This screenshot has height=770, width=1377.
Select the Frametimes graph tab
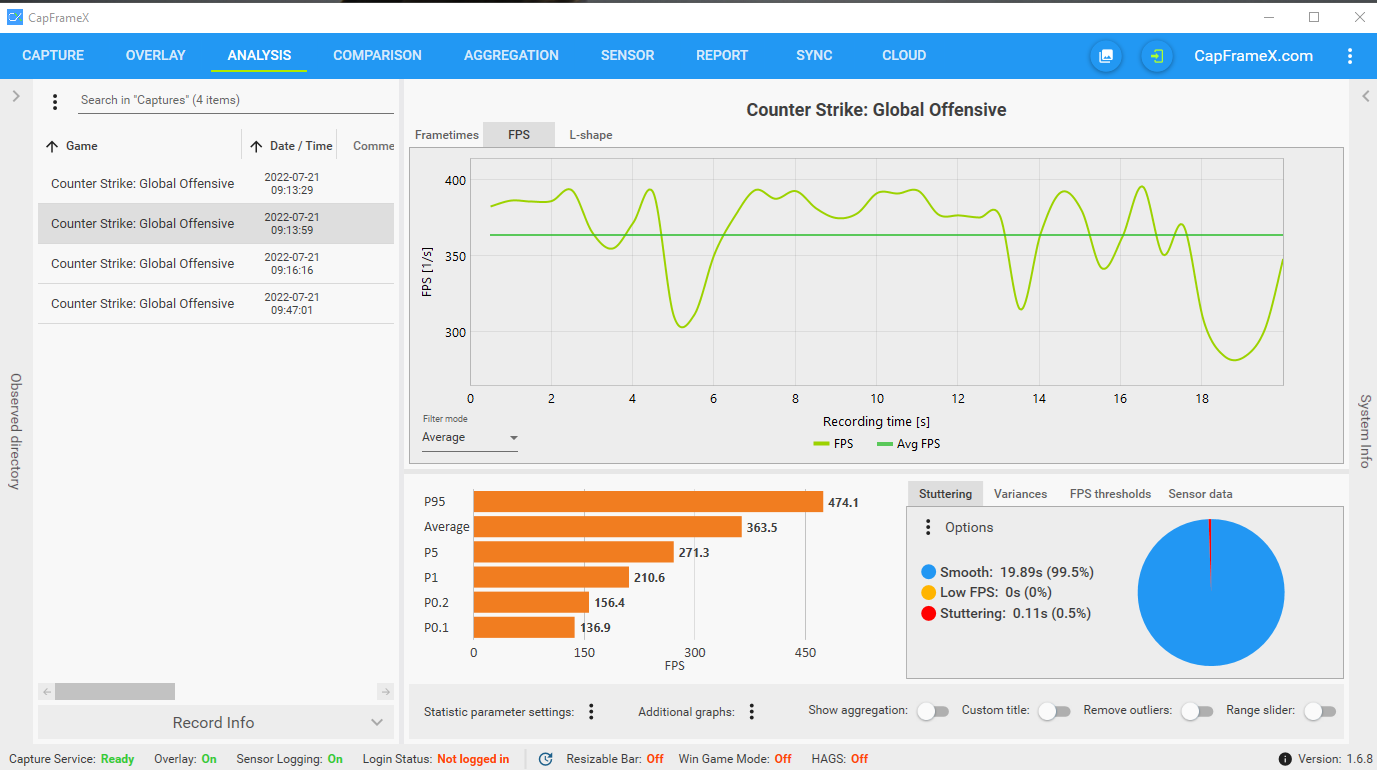(447, 135)
